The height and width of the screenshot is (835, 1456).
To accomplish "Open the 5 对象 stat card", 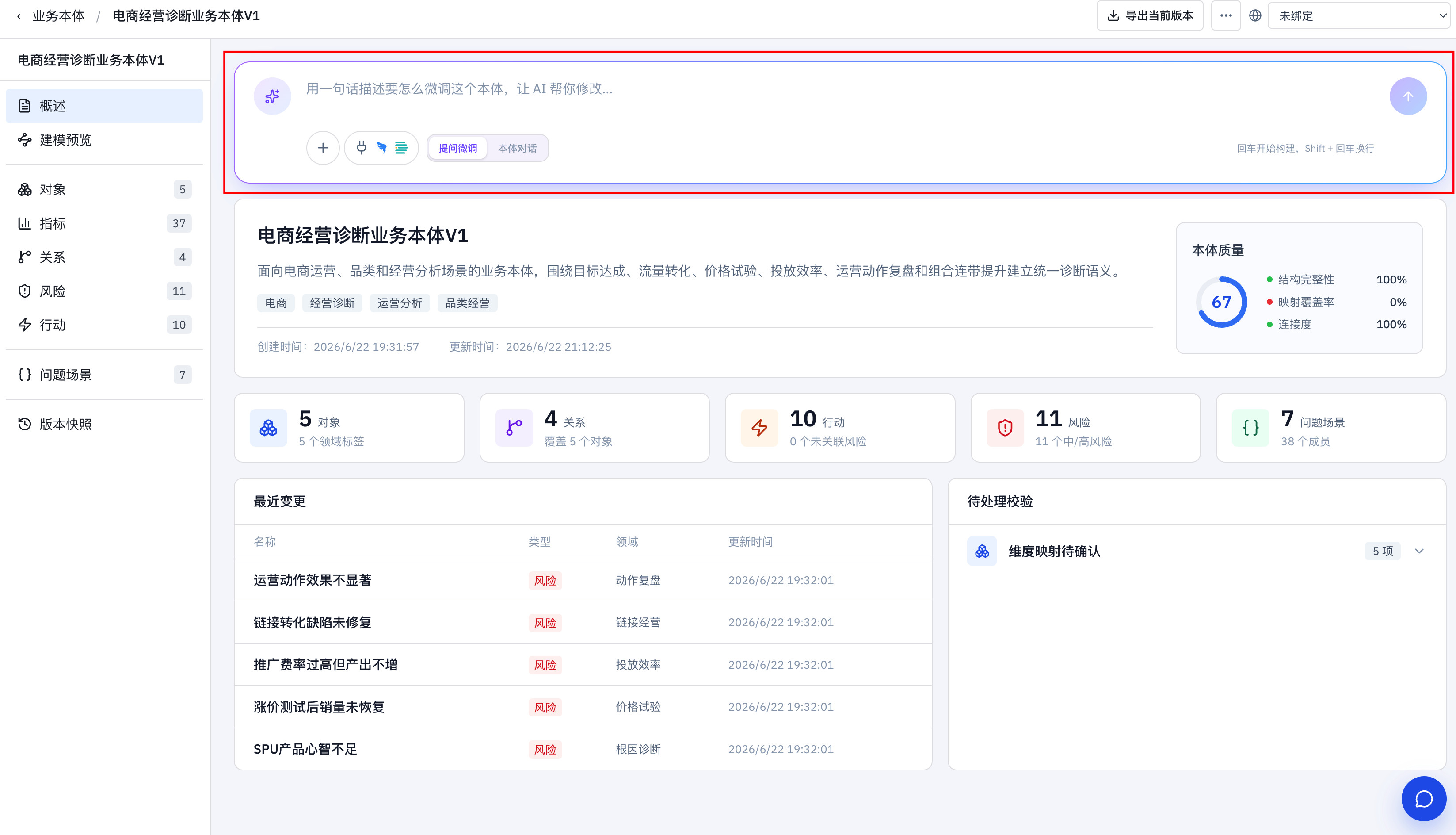I will point(349,427).
